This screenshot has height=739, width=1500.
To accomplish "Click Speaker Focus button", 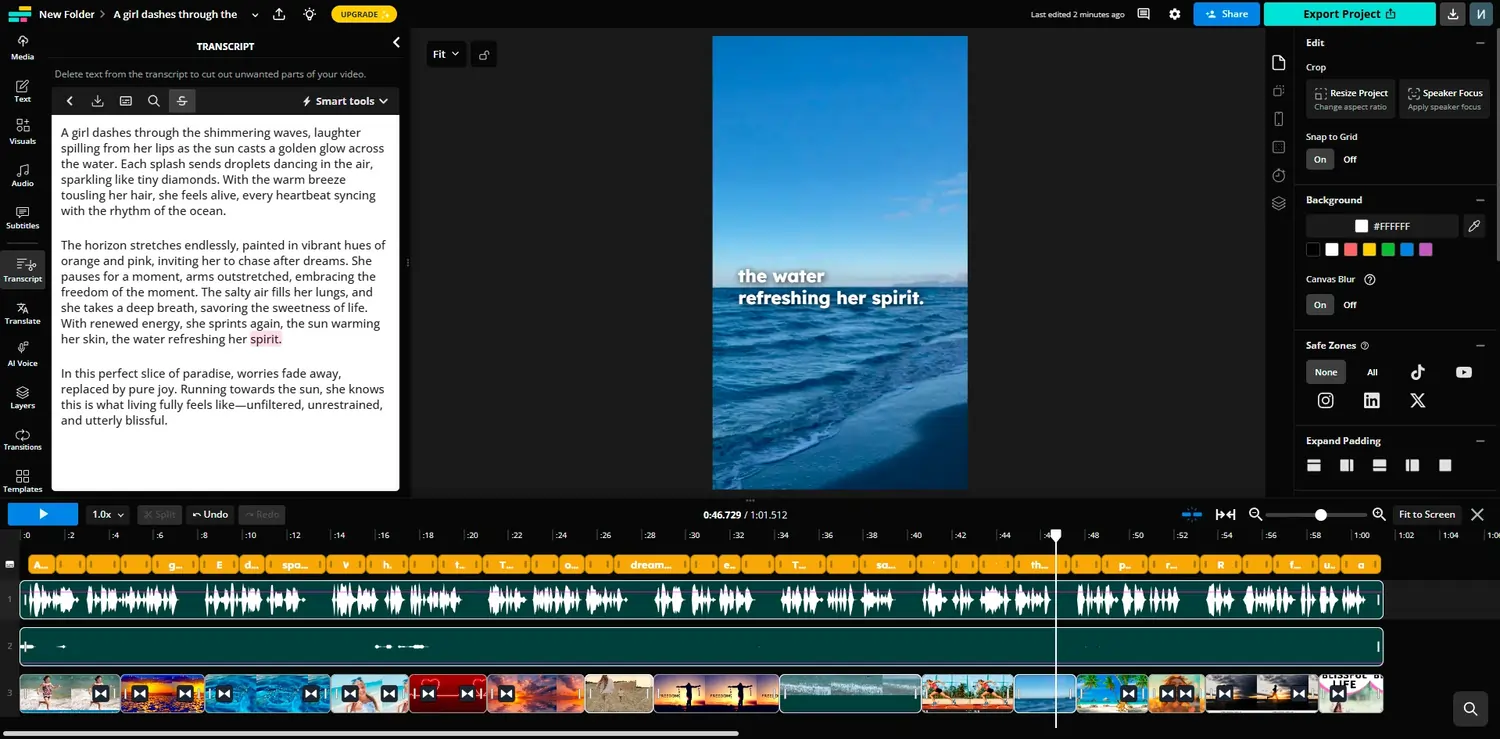I will point(1444,98).
